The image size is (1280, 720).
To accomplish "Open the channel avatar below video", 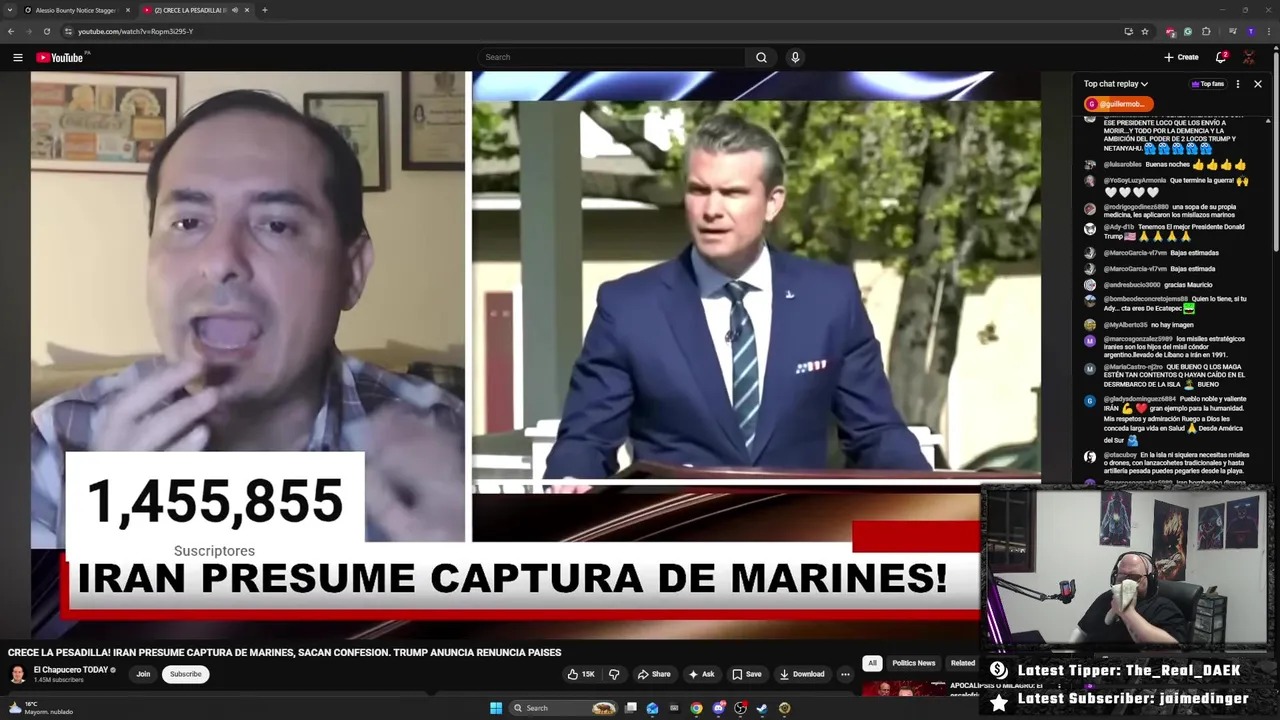I will click(x=17, y=674).
